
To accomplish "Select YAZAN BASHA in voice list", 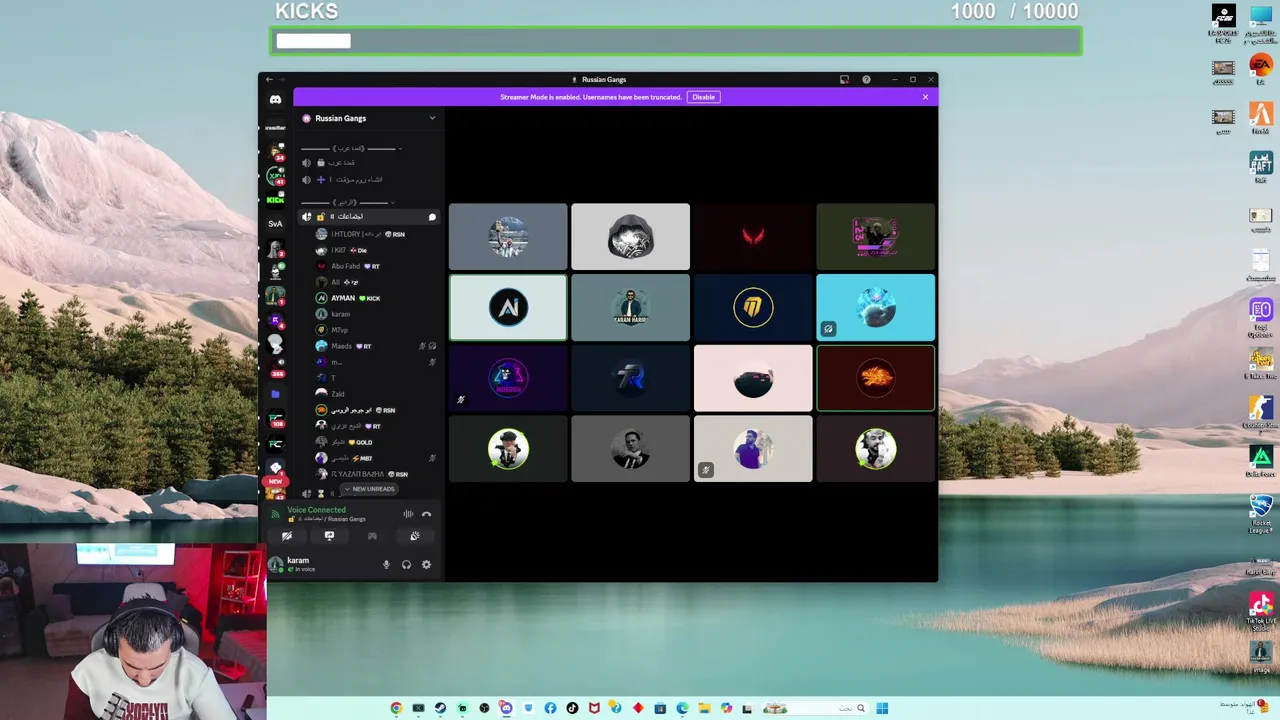I will tap(376, 474).
